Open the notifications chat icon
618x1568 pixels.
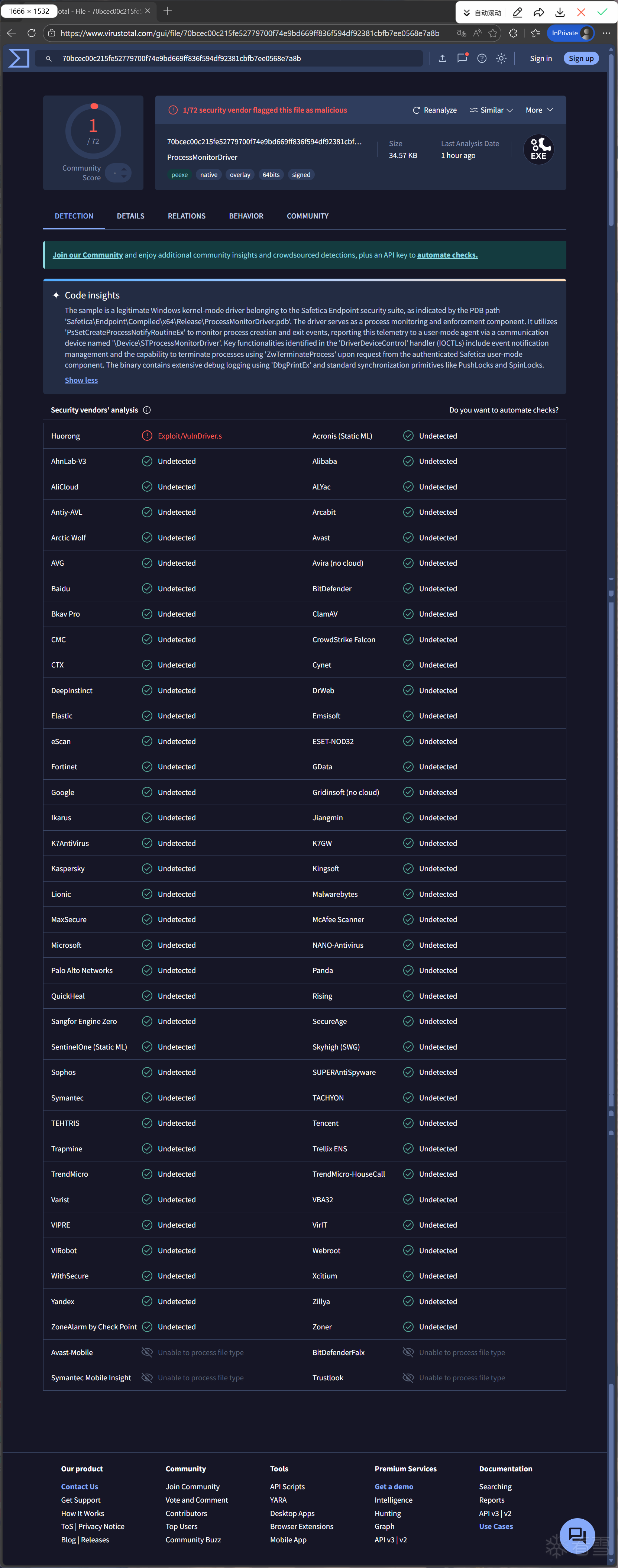[462, 58]
